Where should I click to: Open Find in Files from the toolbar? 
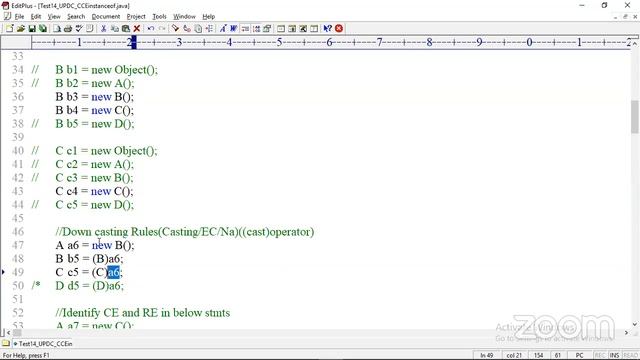(198, 29)
